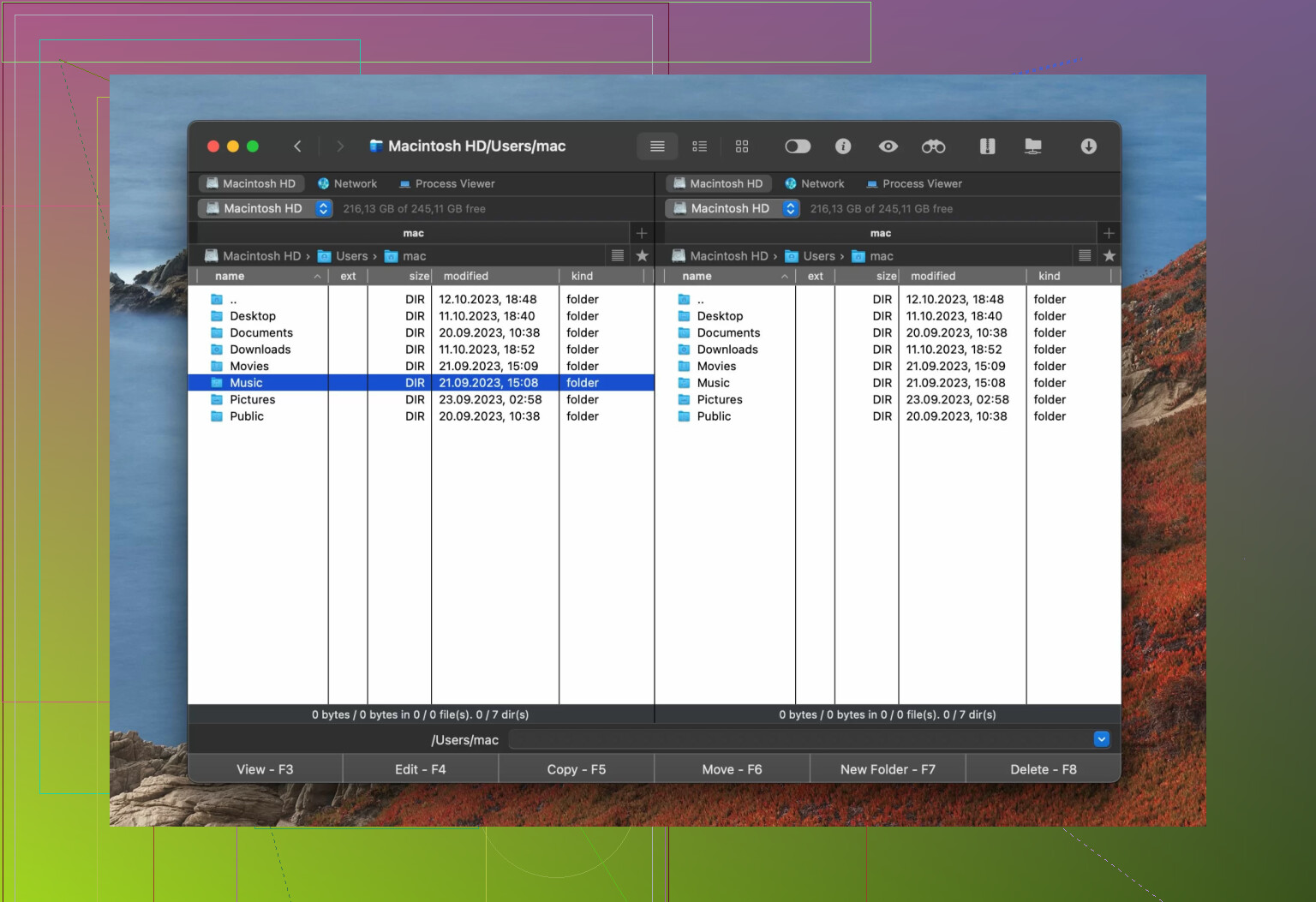Toggle the show hidden files switch
Viewport: 1316px width, 902px height.
(797, 146)
